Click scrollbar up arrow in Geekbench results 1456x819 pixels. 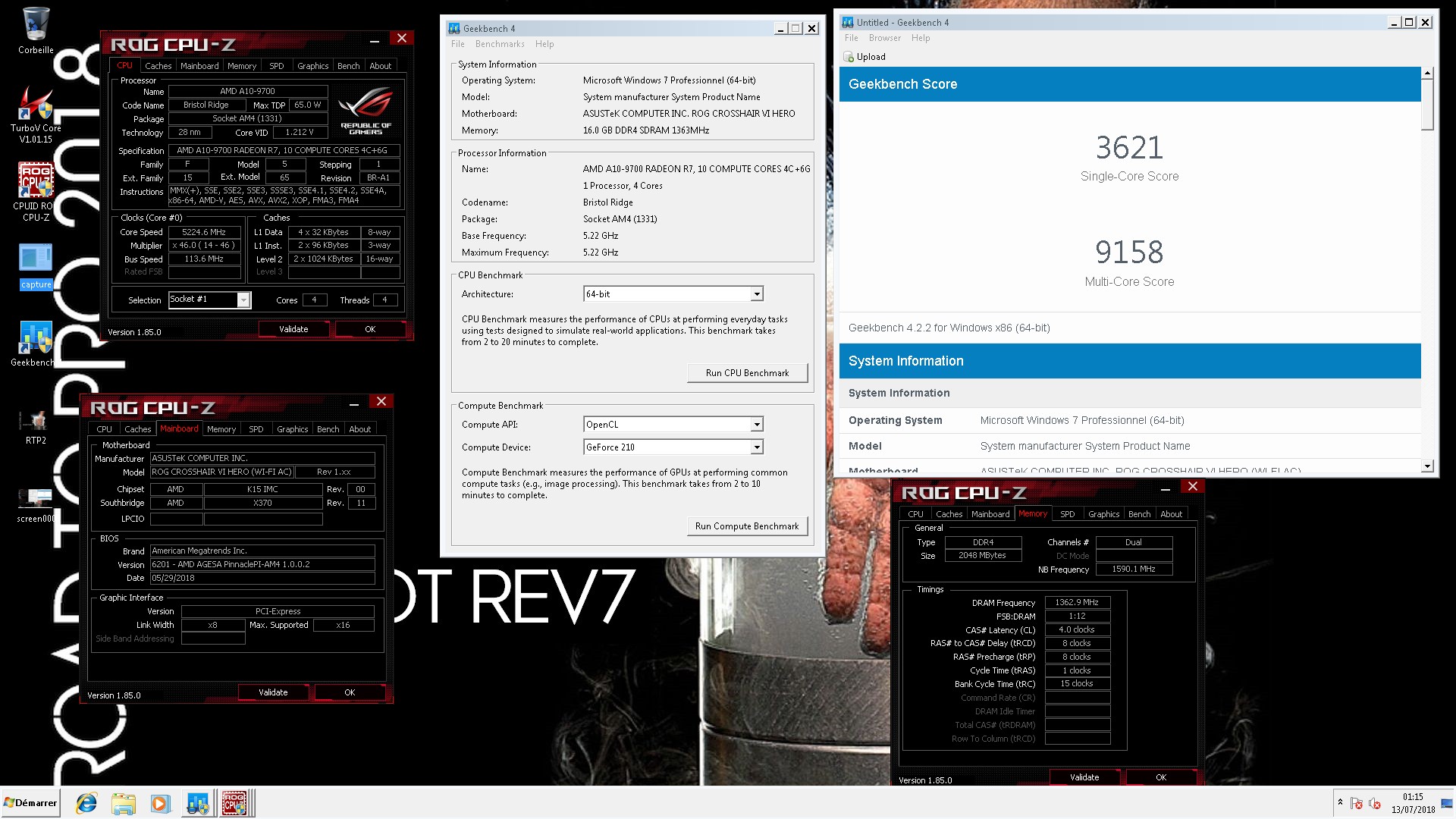1427,74
